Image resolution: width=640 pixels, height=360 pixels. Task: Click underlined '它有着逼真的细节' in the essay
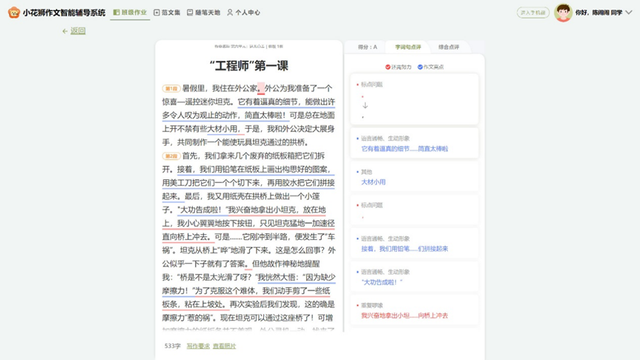pyautogui.click(x=267, y=102)
